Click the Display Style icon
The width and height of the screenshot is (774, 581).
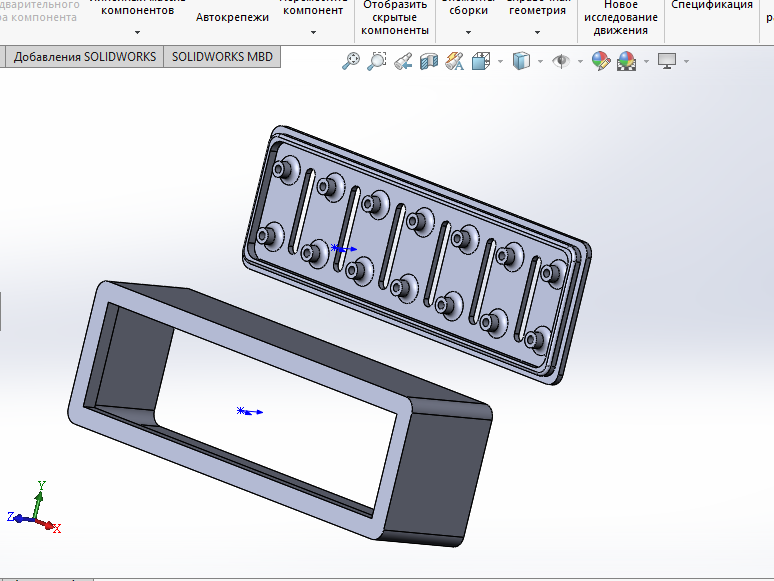point(521,62)
